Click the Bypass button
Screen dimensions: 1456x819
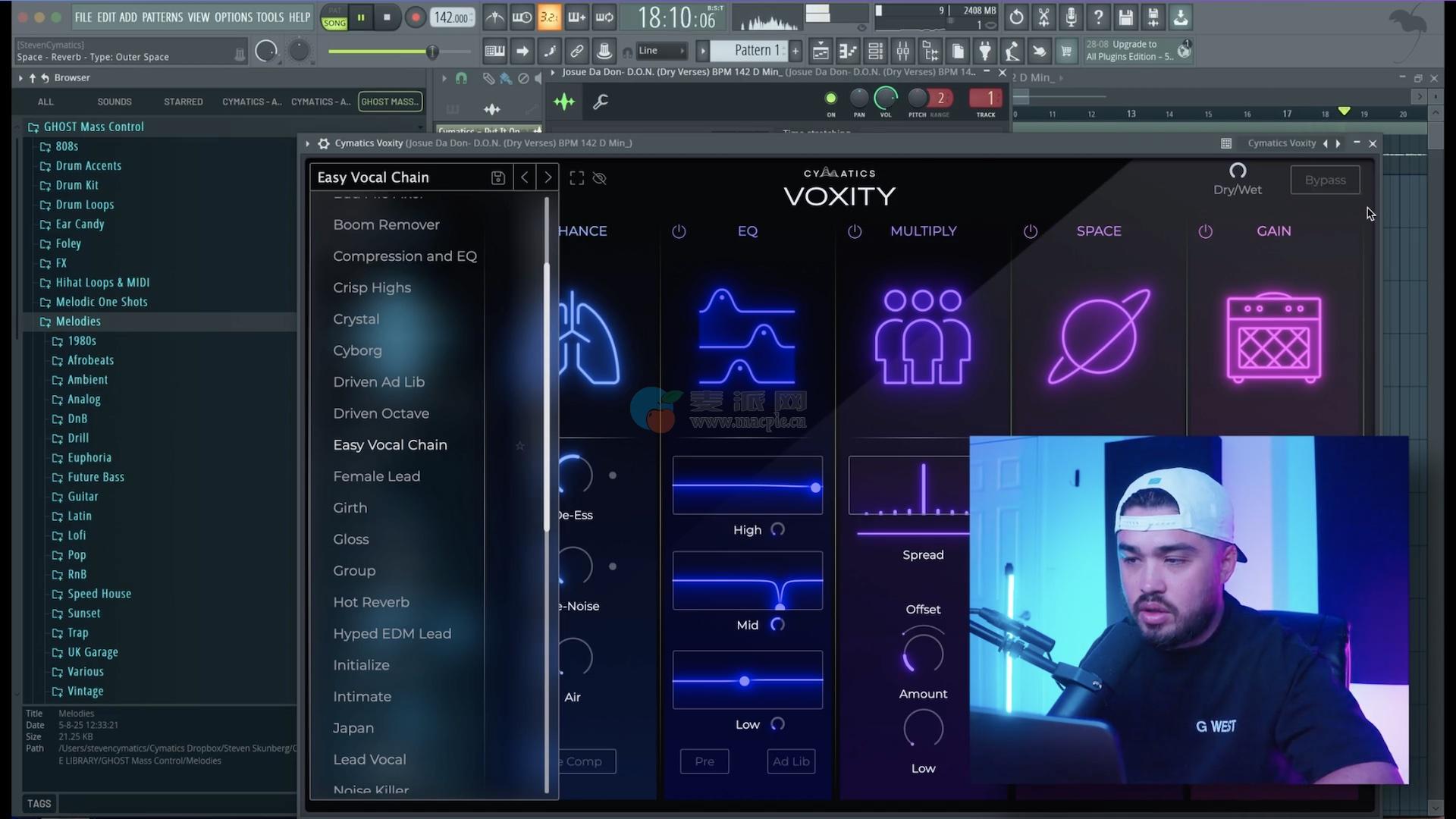point(1325,180)
